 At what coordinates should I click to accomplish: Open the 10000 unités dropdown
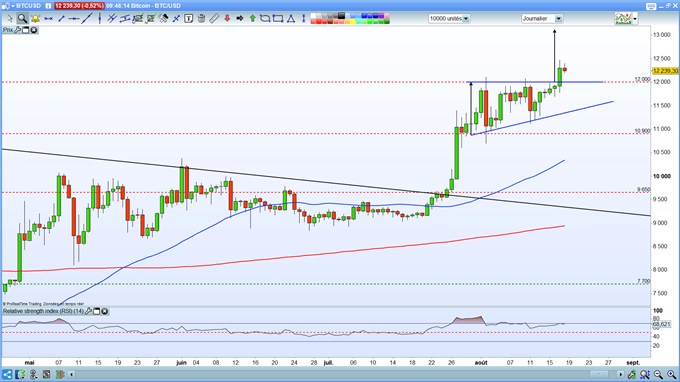tap(466, 19)
